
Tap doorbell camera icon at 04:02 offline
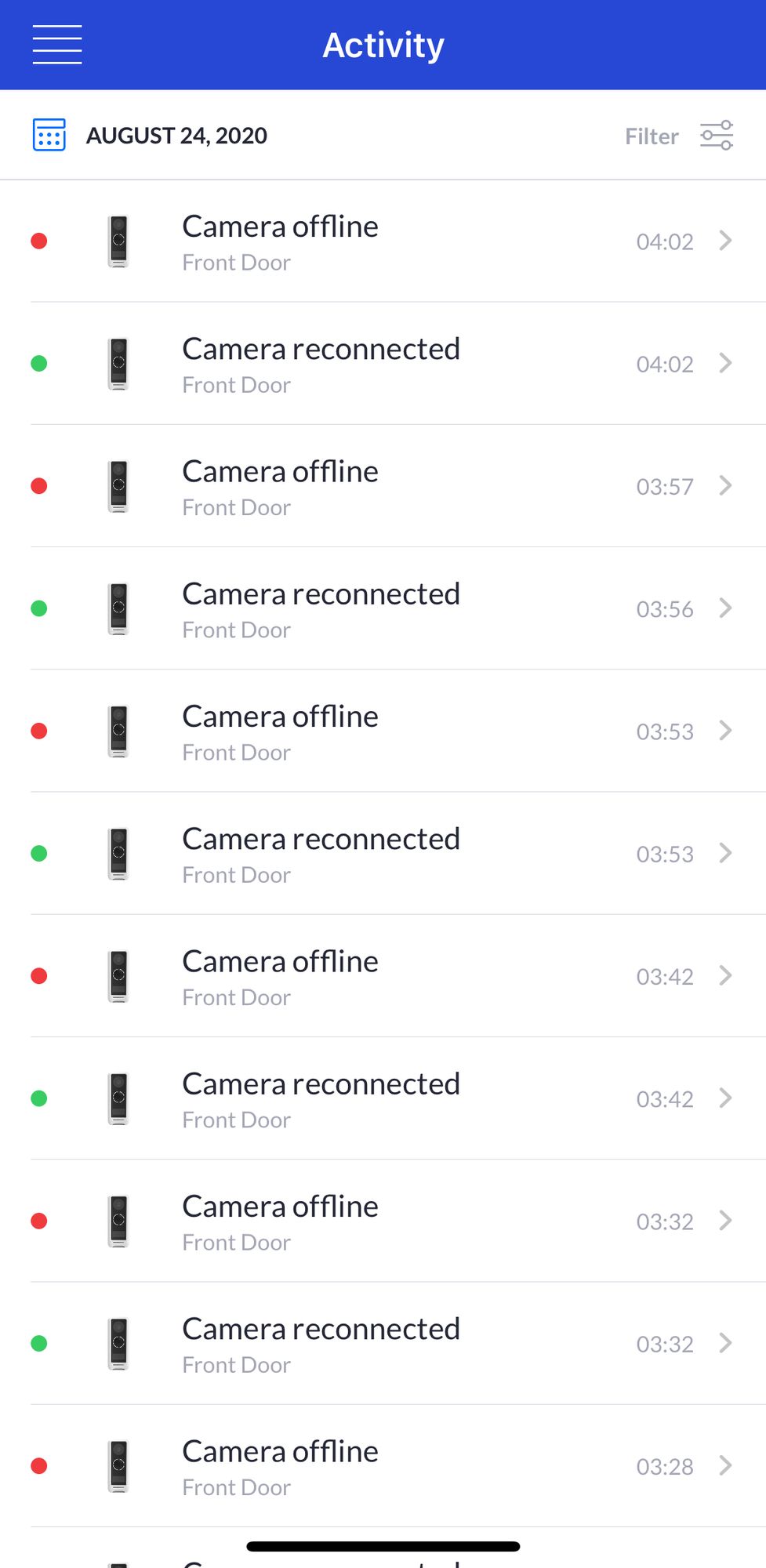point(118,241)
